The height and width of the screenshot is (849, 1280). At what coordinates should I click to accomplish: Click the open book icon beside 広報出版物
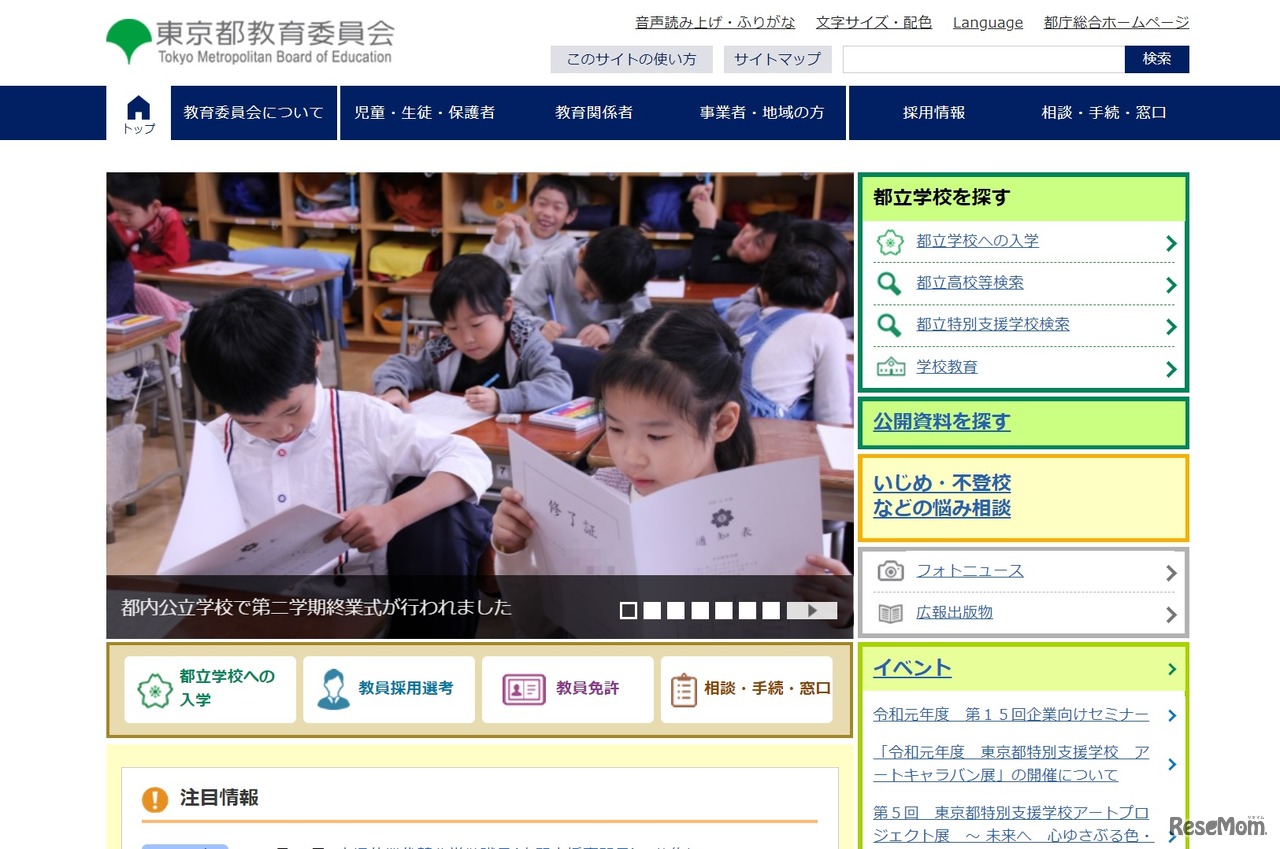tap(890, 613)
